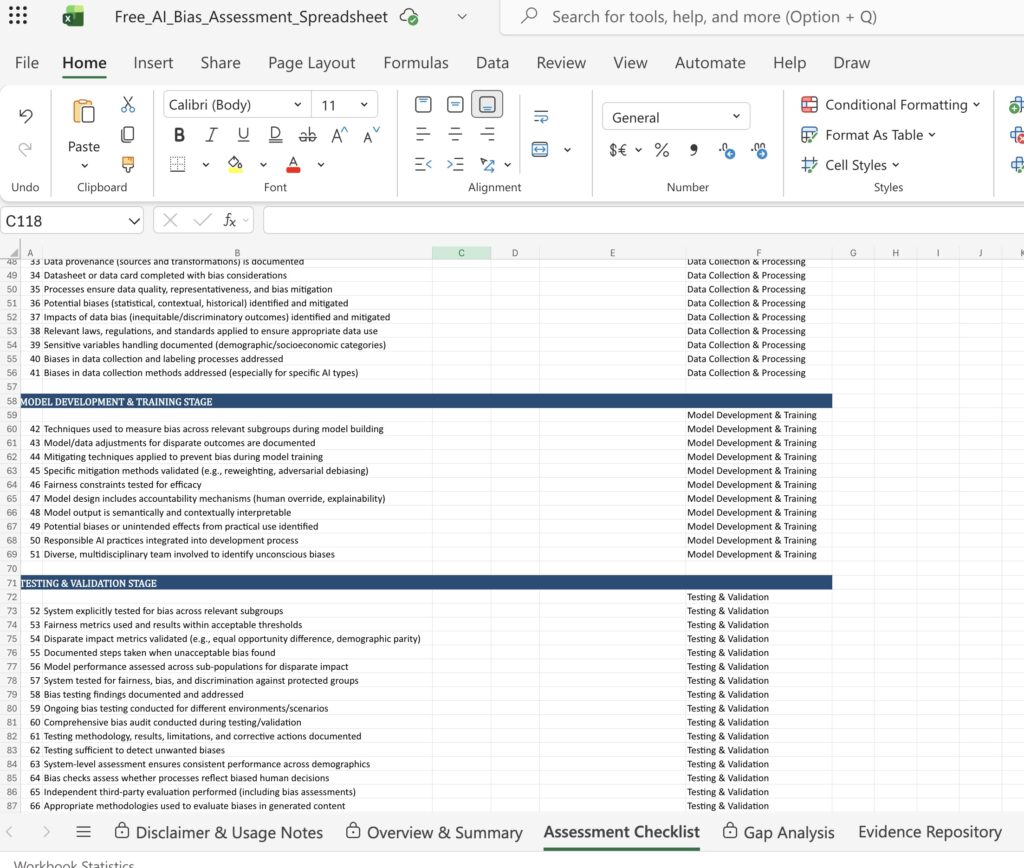Expand the Fill Color dropdown arrow

[262, 165]
